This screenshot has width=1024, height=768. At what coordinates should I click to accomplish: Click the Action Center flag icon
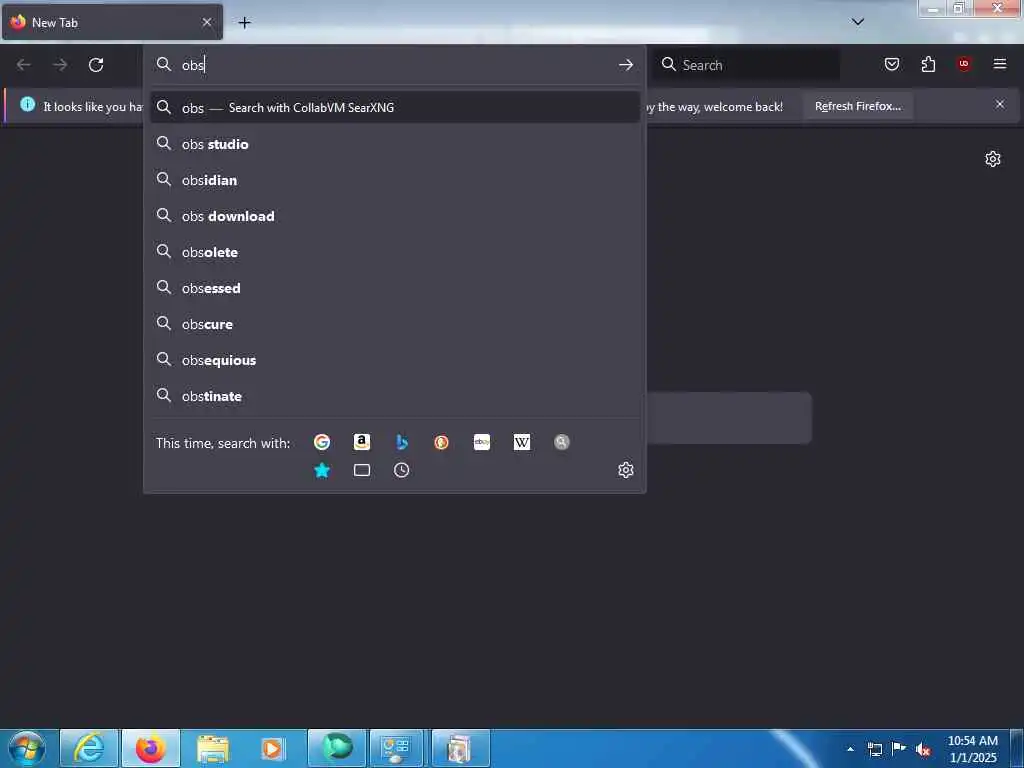coord(899,749)
